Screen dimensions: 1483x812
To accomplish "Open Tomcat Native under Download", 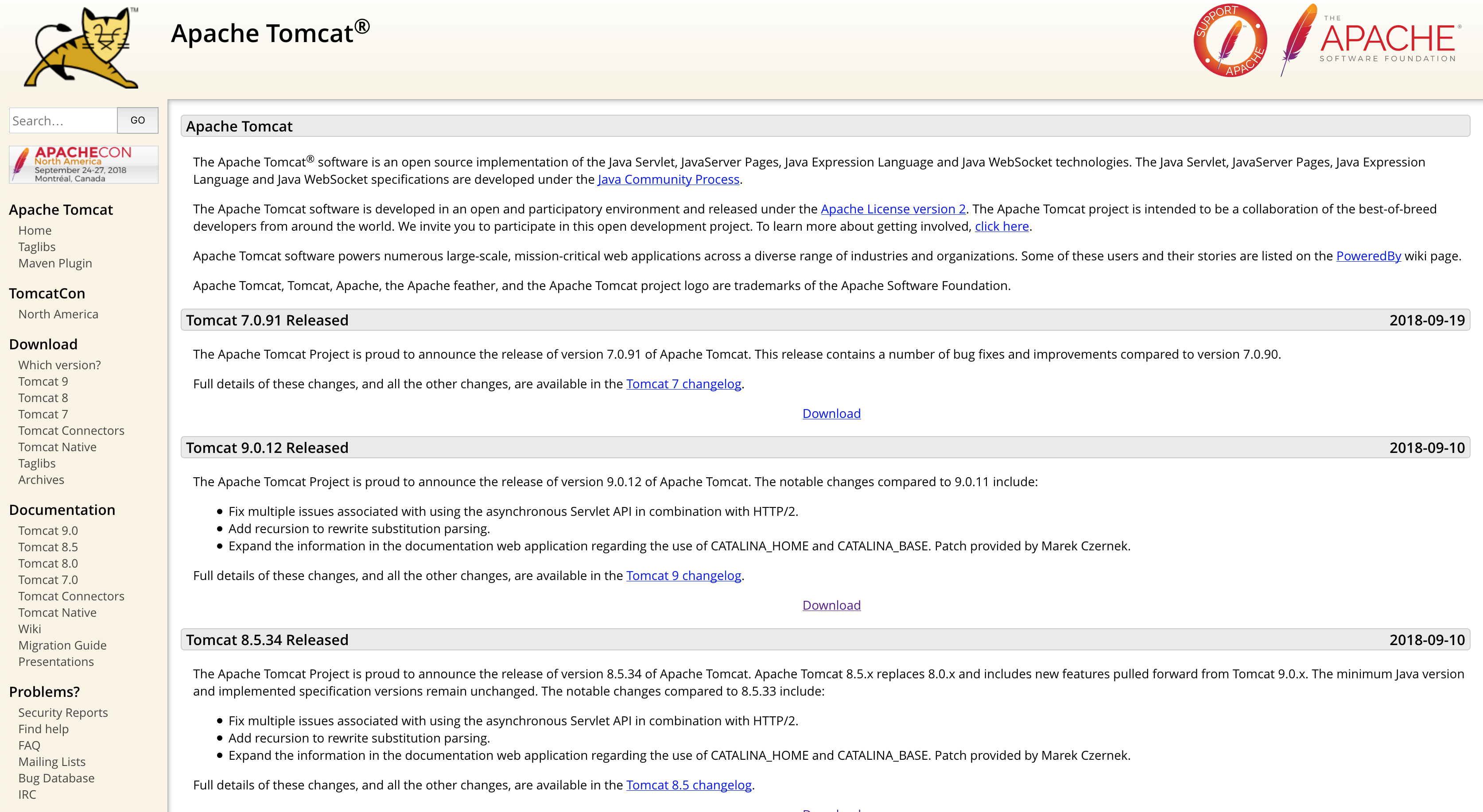I will pyautogui.click(x=58, y=447).
